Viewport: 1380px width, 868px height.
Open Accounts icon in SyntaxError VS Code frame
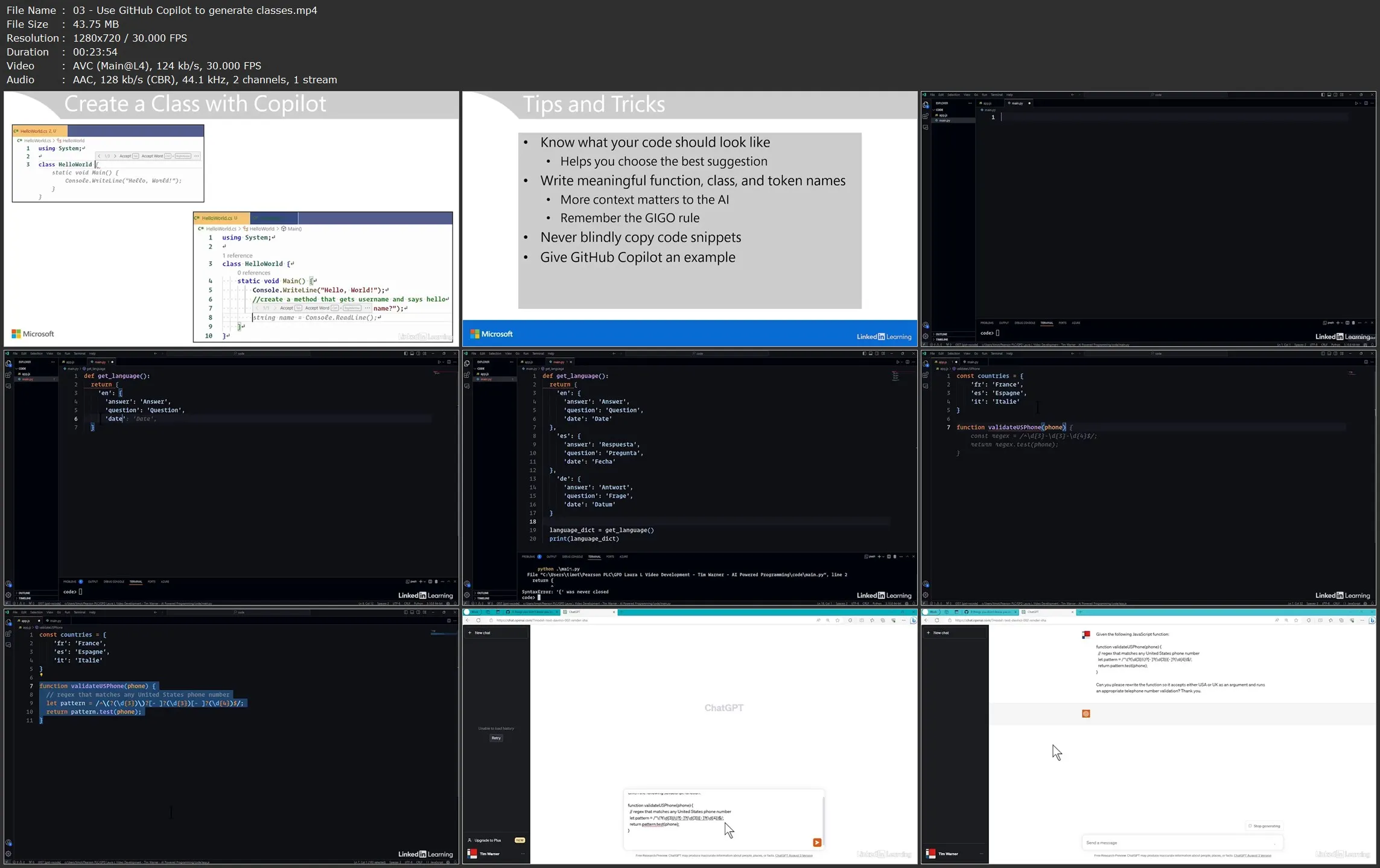point(467,584)
